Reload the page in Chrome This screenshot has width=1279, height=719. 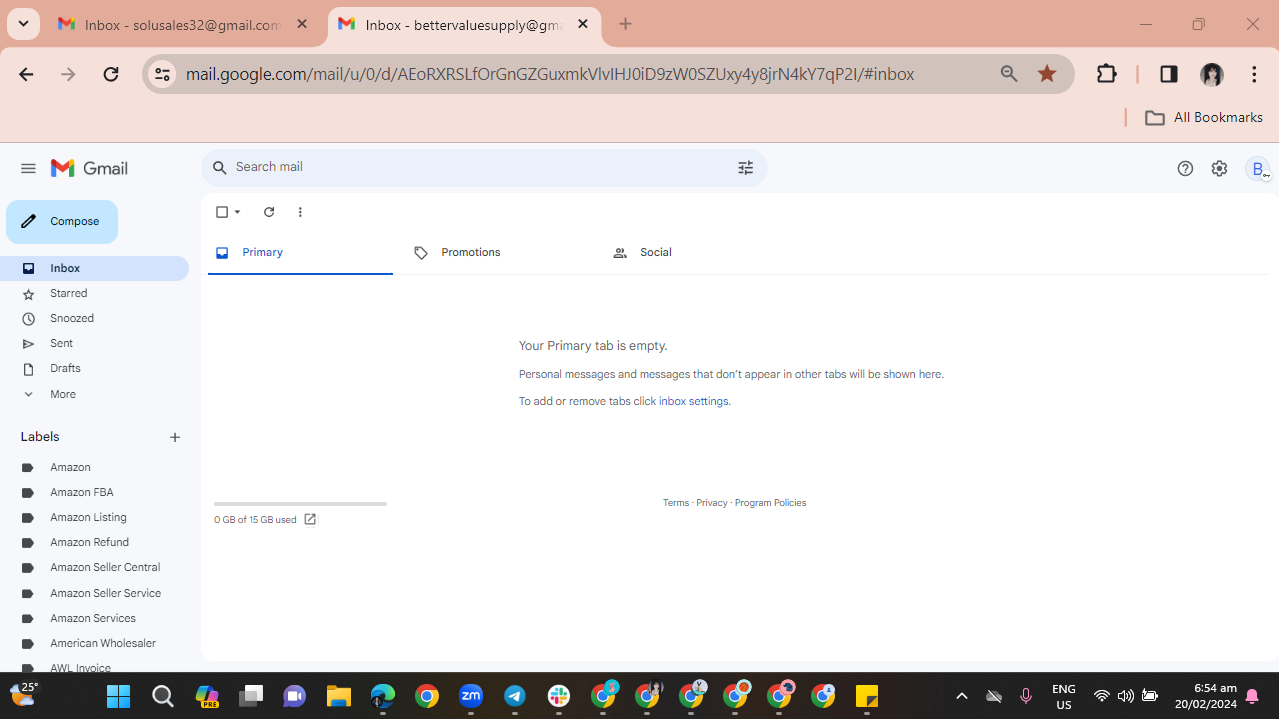(111, 74)
